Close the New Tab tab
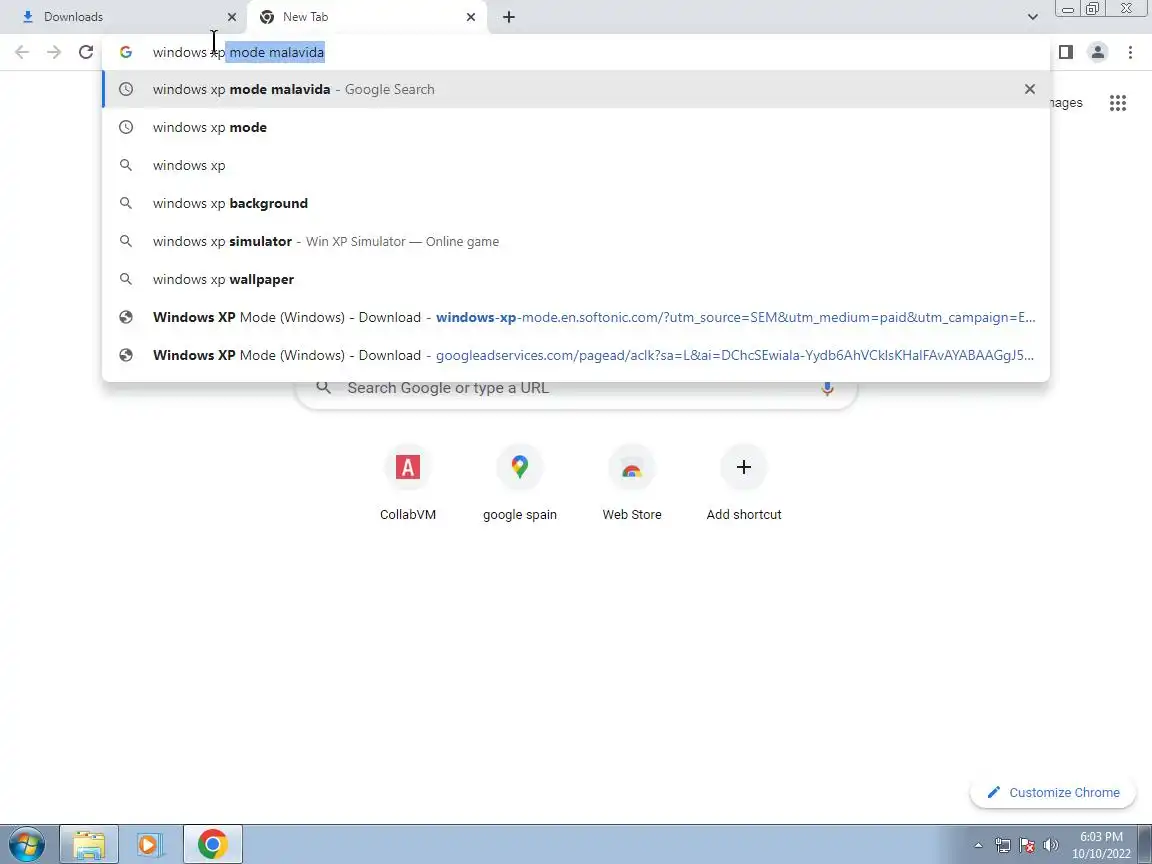Viewport: 1152px width, 864px height. click(471, 17)
